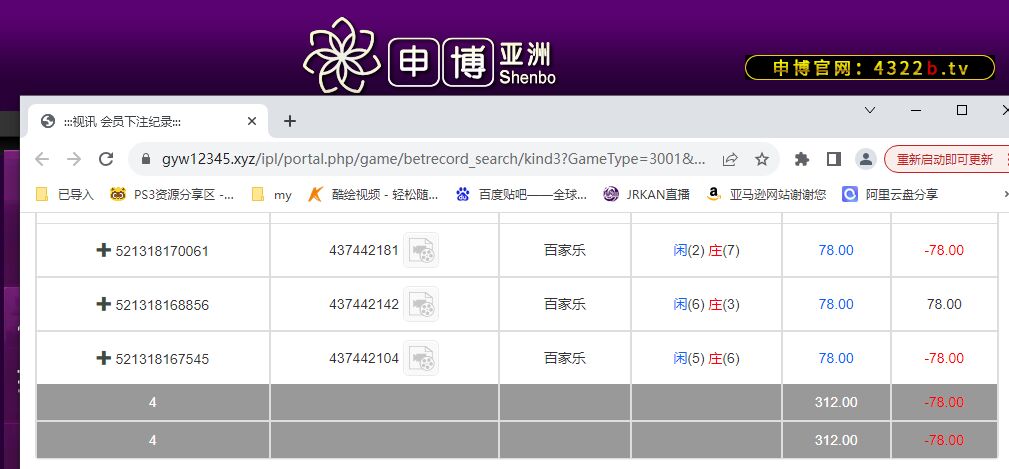Click -78.00 payout in 521318167545 row
This screenshot has height=469, width=1009.
[x=944, y=358]
